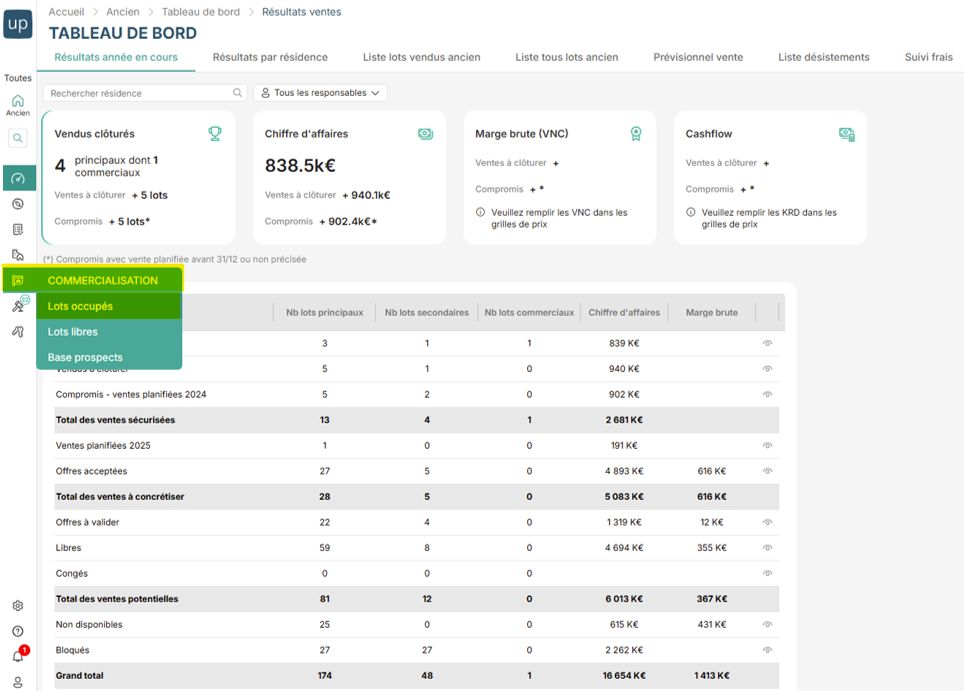Click the 'Rechercher résidence' search field
This screenshot has width=964, height=691.
138,93
